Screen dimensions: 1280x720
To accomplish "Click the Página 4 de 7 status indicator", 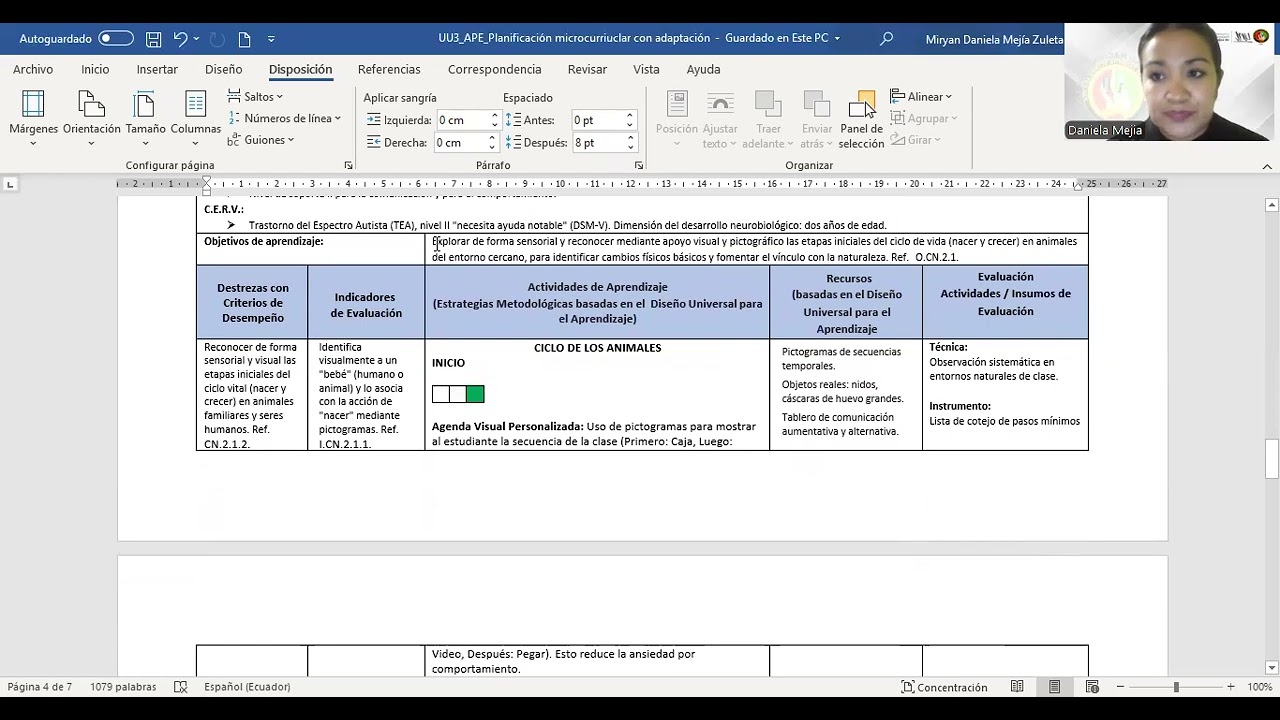I will pos(40,687).
